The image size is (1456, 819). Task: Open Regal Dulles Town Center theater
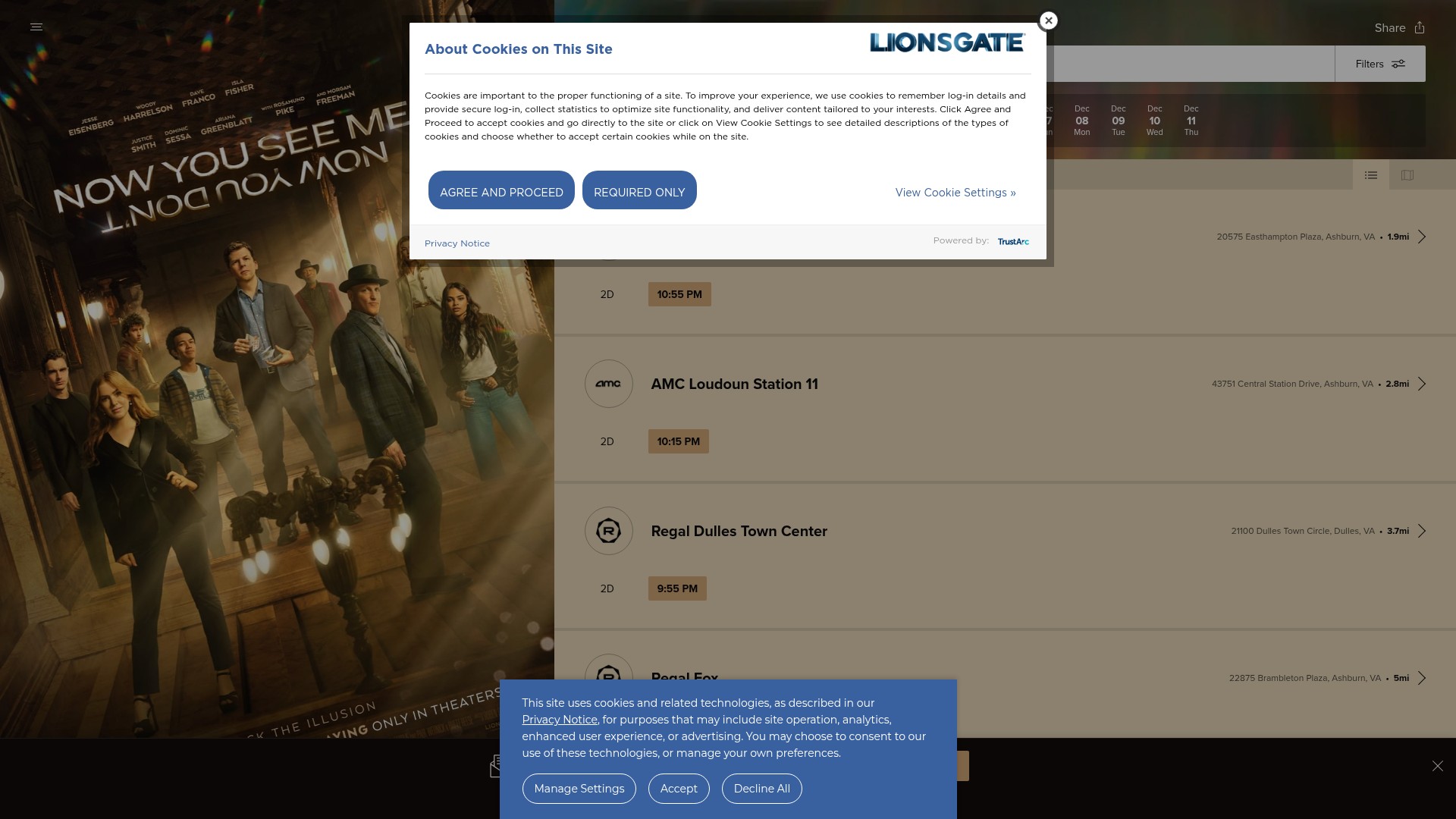coord(739,531)
